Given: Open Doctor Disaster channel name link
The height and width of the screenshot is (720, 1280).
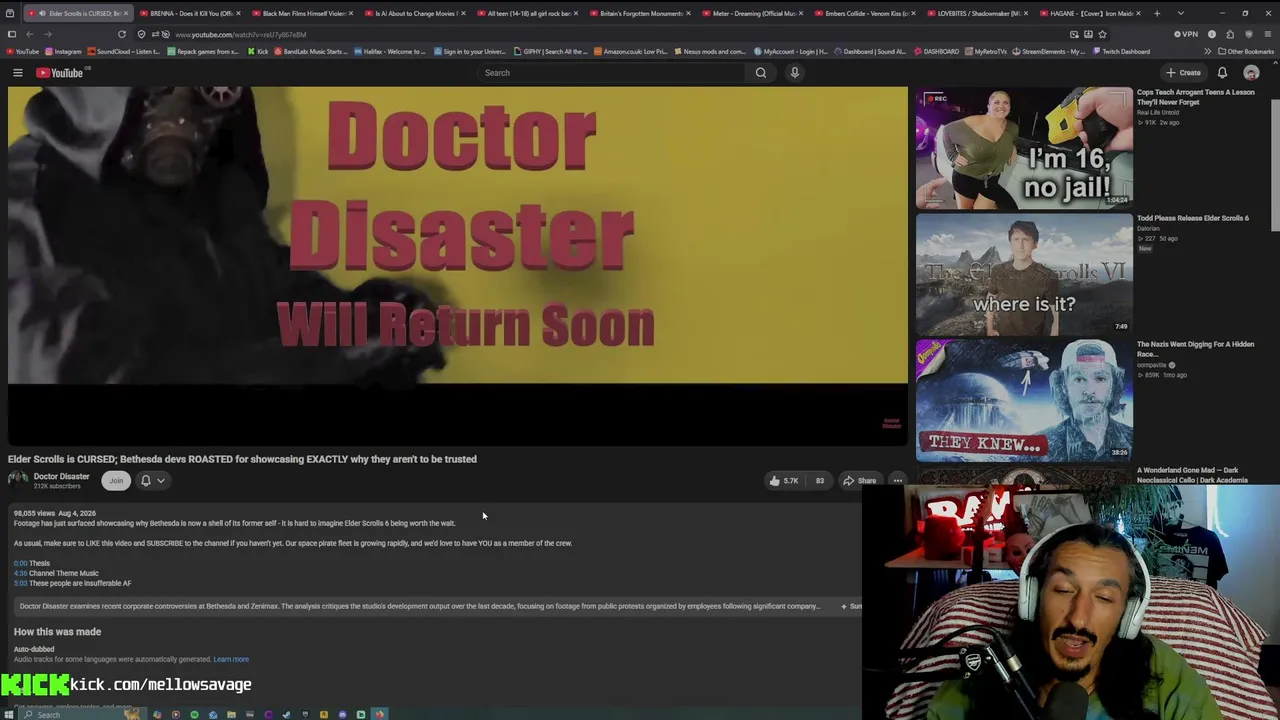Looking at the screenshot, I should click(62, 476).
